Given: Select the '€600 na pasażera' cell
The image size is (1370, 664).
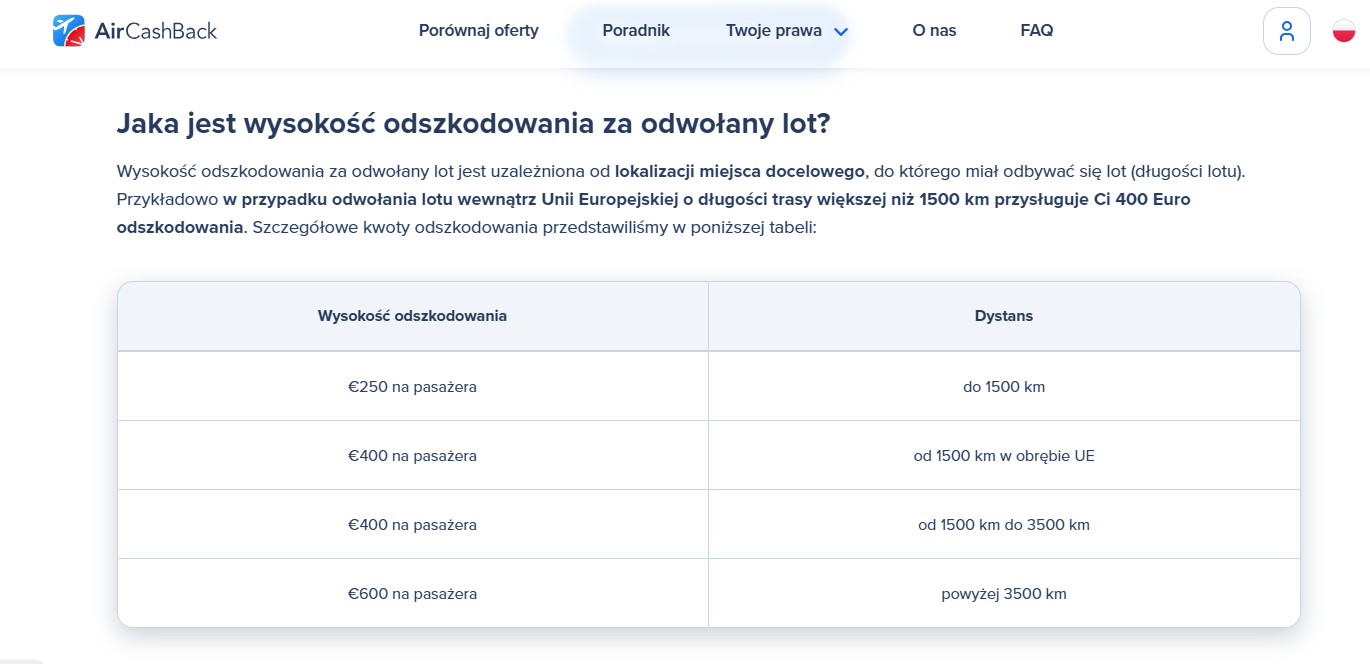Looking at the screenshot, I should (412, 593).
